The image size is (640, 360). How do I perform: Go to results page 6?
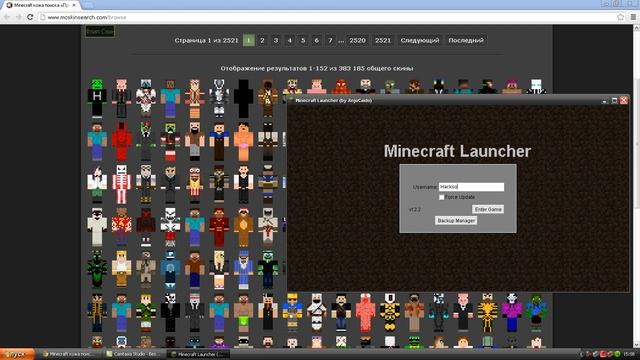(316, 40)
